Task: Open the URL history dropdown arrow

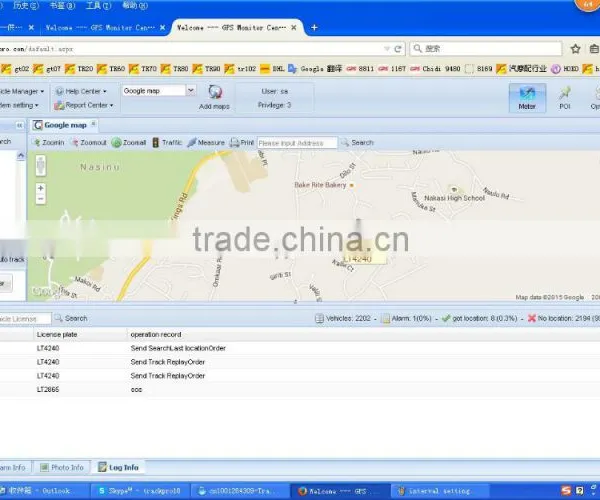Action: point(387,49)
